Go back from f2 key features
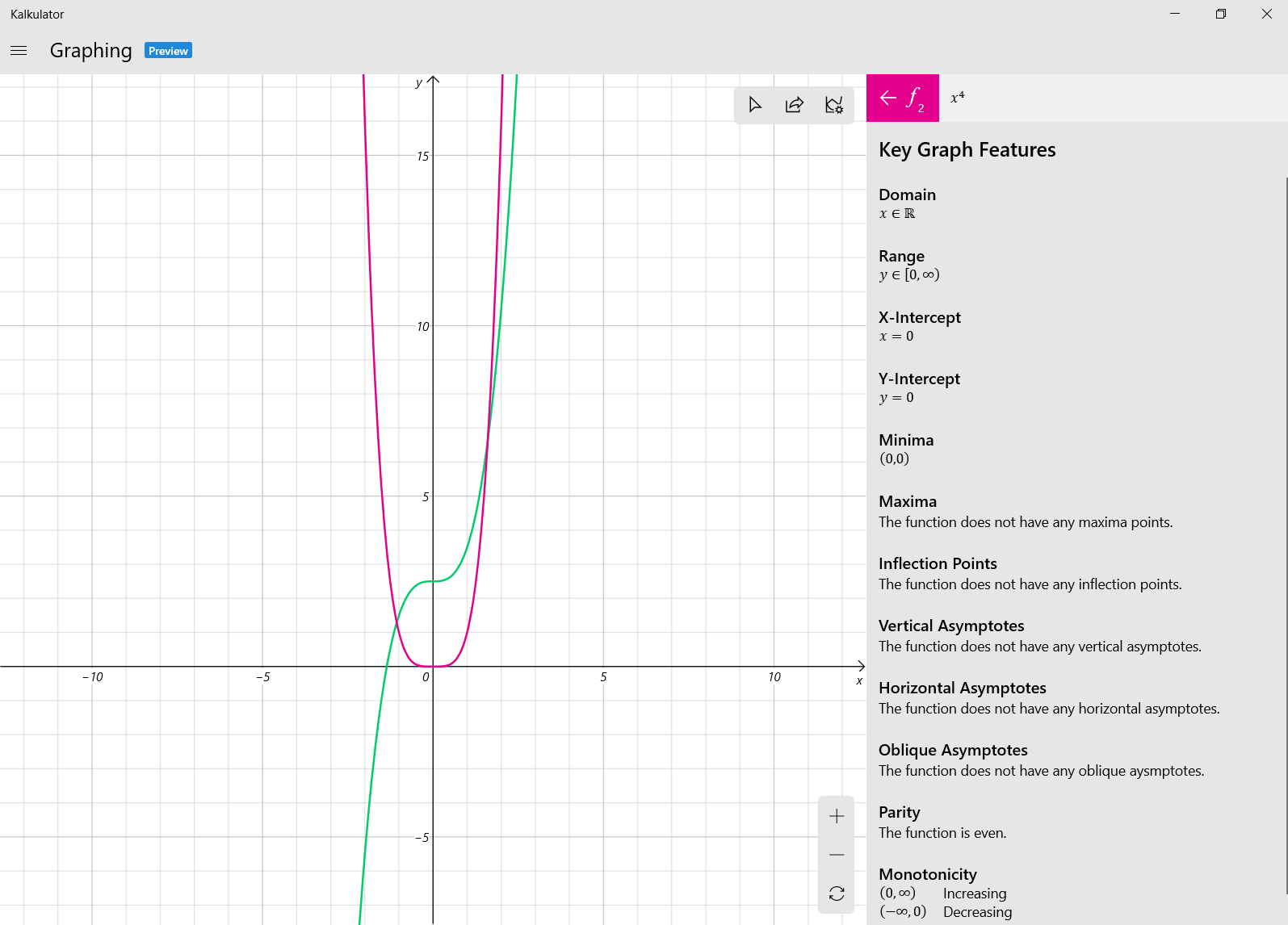The width and height of the screenshot is (1288, 925). pyautogui.click(x=903, y=98)
